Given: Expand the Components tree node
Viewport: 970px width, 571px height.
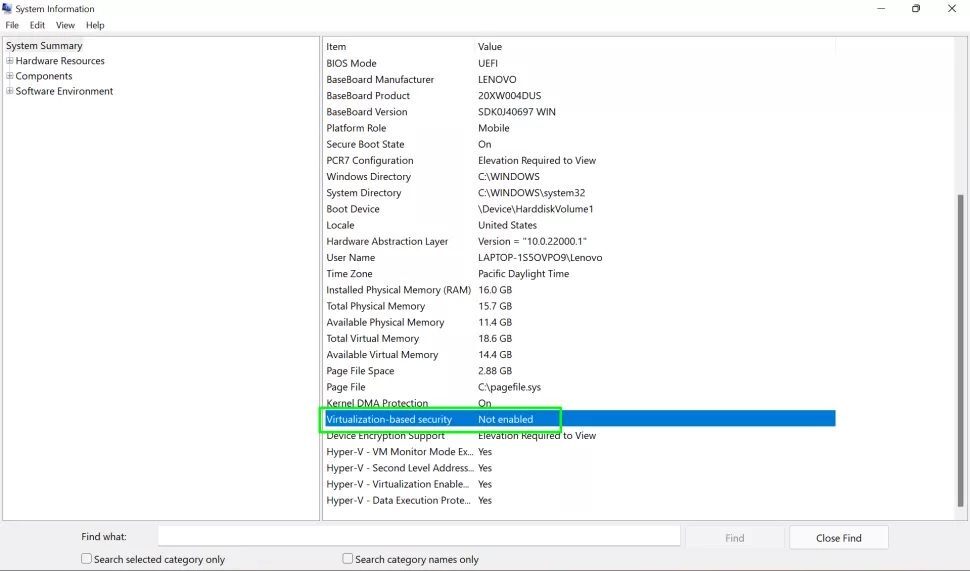Looking at the screenshot, I should point(10,76).
